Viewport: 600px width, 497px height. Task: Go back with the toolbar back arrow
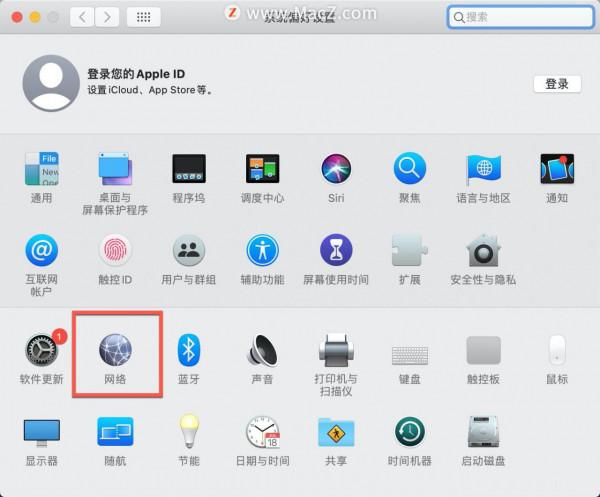82,17
